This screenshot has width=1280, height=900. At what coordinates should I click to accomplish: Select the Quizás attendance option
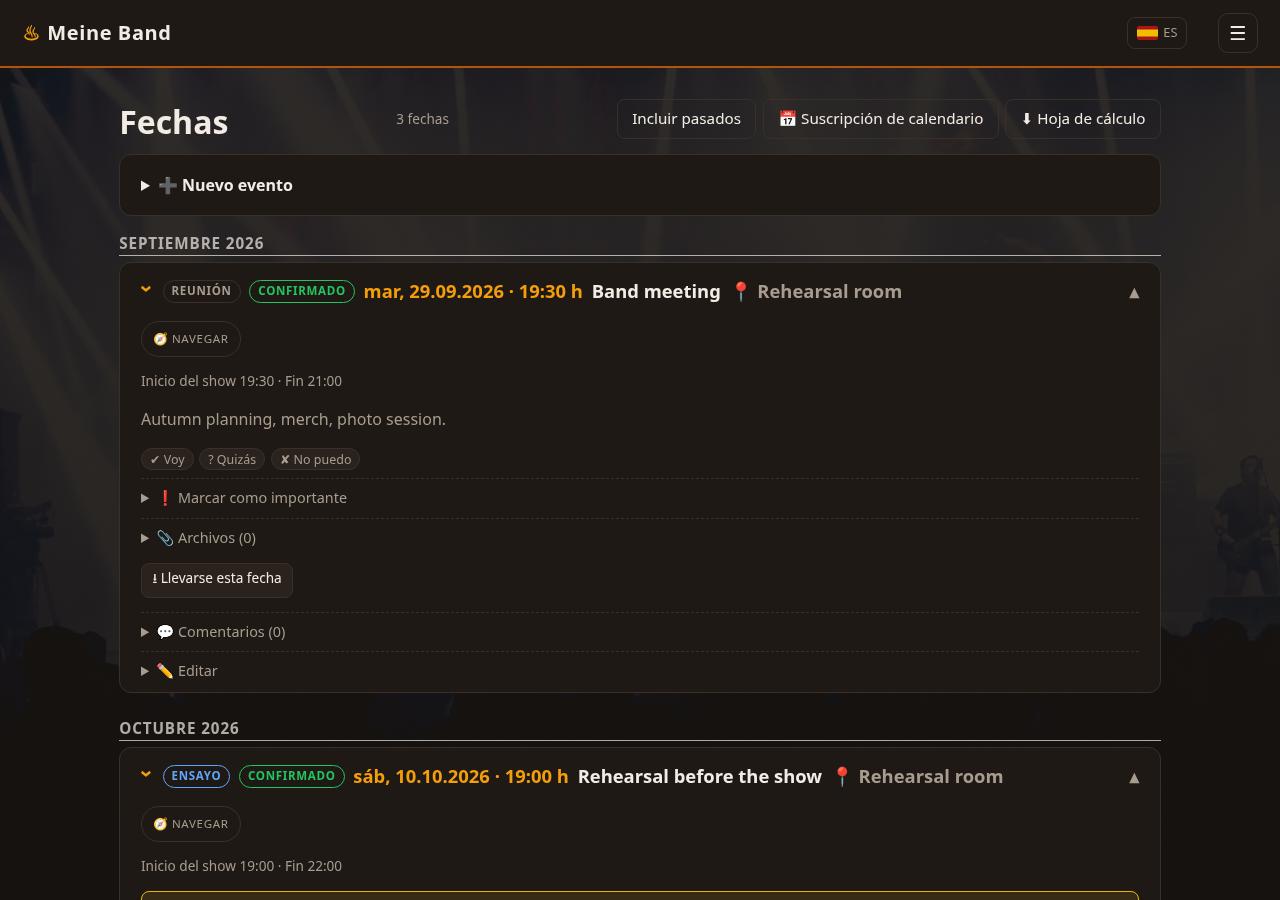pyautogui.click(x=232, y=459)
